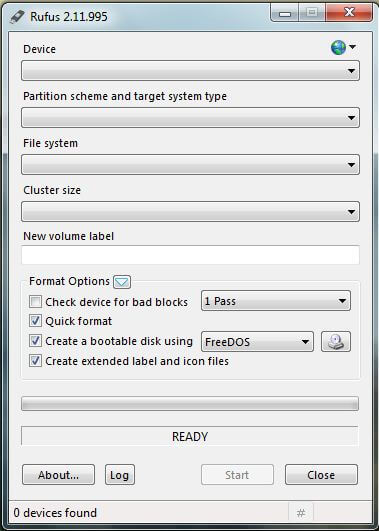Screen dimensions: 379x531
Task: Uncheck the Quick format option
Action: pos(35,321)
